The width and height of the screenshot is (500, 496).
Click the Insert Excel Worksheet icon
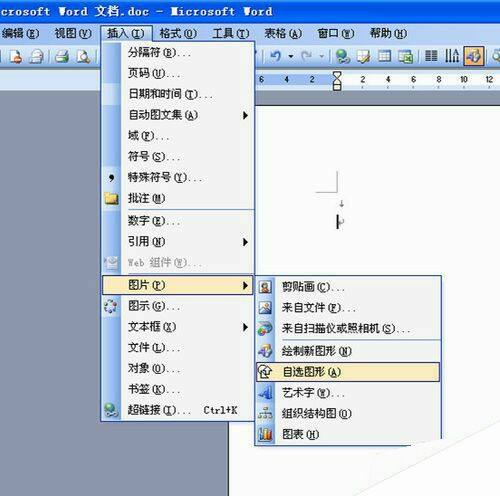[405, 56]
